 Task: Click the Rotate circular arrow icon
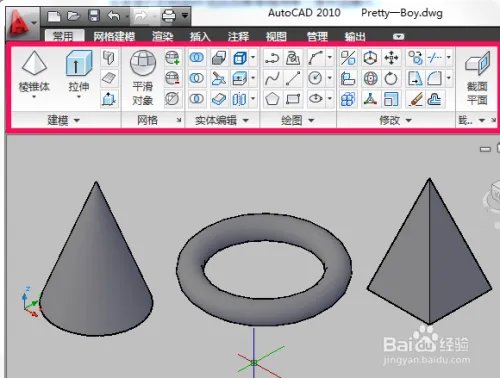tap(391, 78)
